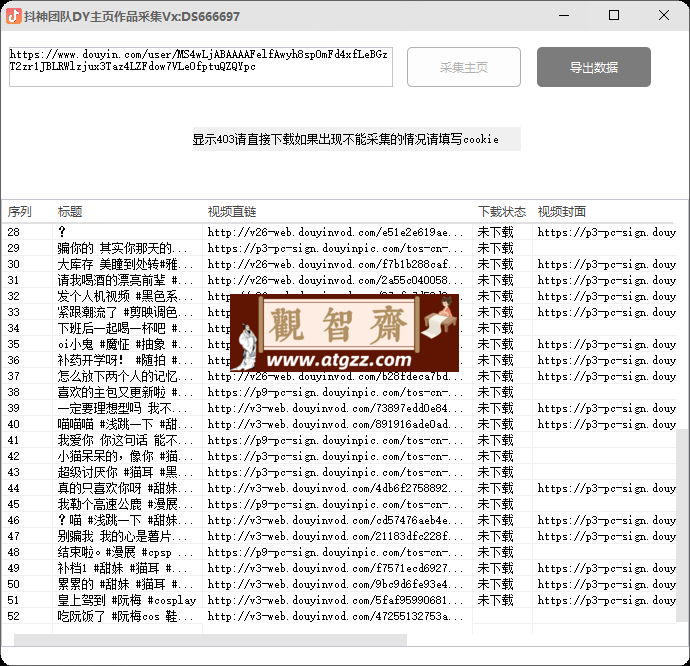The height and width of the screenshot is (666, 690).
Task: Select row titled 紧跟潮流了 #剪映调色
Action: (x=339, y=312)
